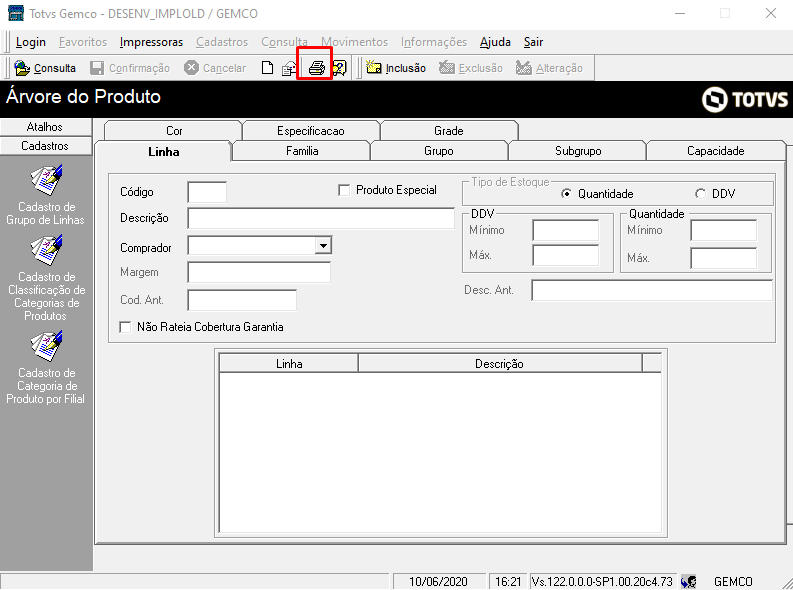This screenshot has height=590, width=793.
Task: Check Não Rateia Cobertura Garantia
Action: [125, 327]
